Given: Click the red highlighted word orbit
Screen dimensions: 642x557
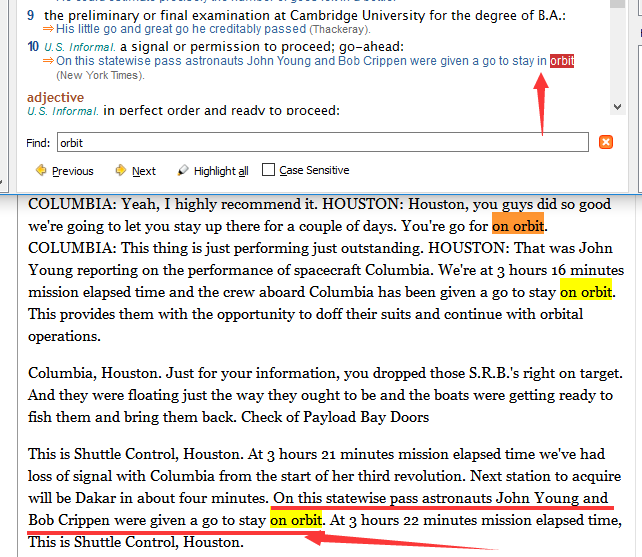Looking at the screenshot, I should [562, 61].
